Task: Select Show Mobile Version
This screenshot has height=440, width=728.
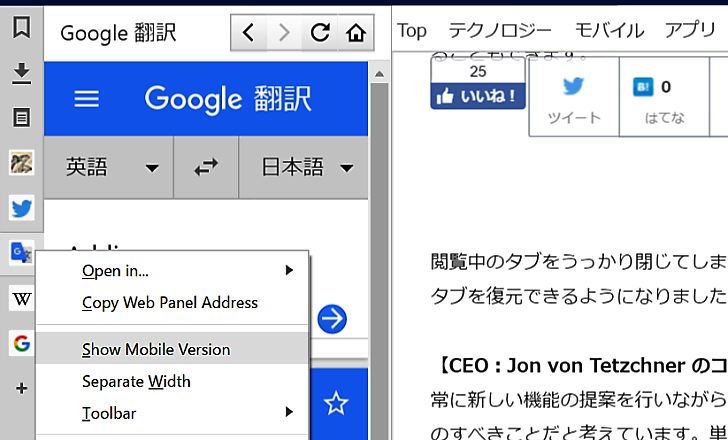Action: pyautogui.click(x=172, y=349)
